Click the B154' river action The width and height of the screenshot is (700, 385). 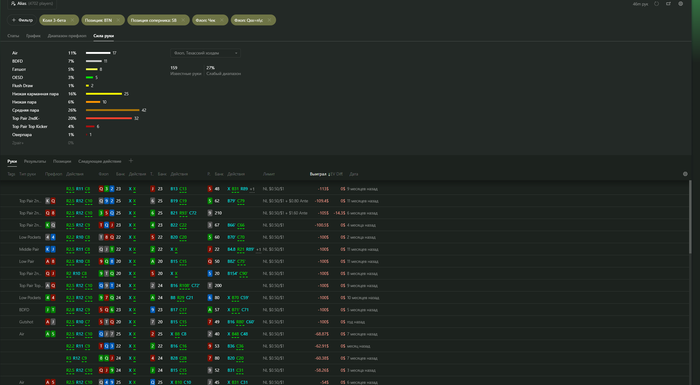tap(232, 273)
